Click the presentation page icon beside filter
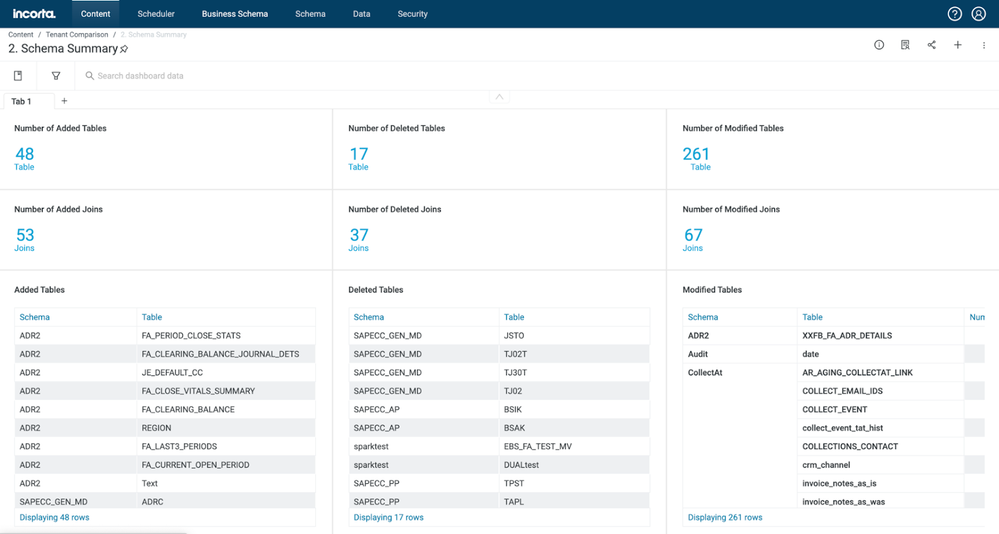Viewport: 999px width, 534px height. tap(18, 76)
